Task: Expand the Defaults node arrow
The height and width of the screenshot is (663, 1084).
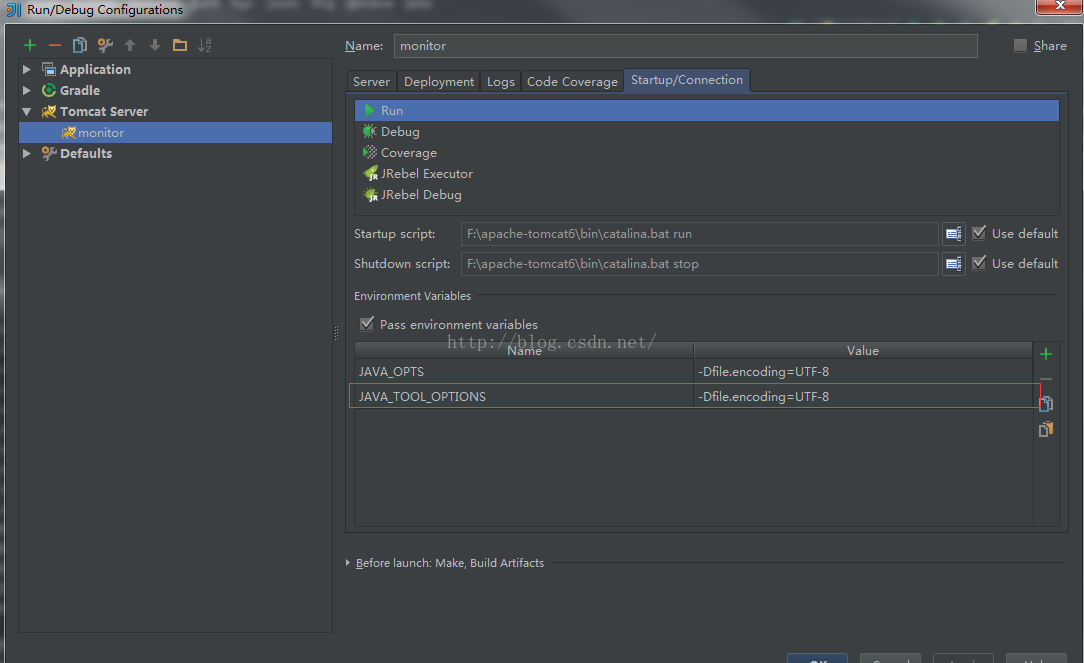Action: (26, 153)
